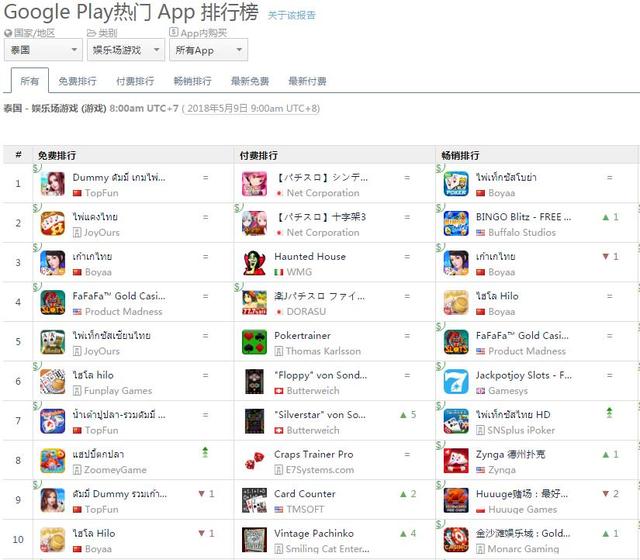Image resolution: width=640 pixels, height=560 pixels.
Task: Open the Card Counter app icon
Action: pos(254,500)
